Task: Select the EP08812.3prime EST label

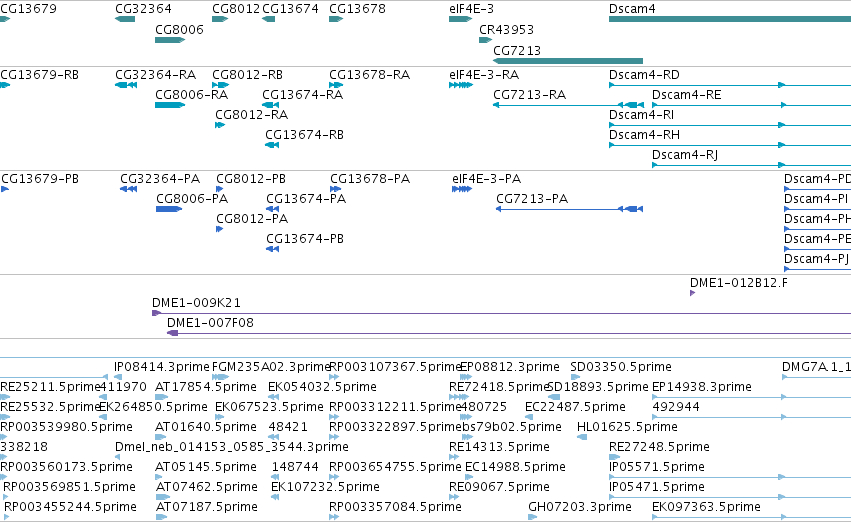Action: pos(510,367)
